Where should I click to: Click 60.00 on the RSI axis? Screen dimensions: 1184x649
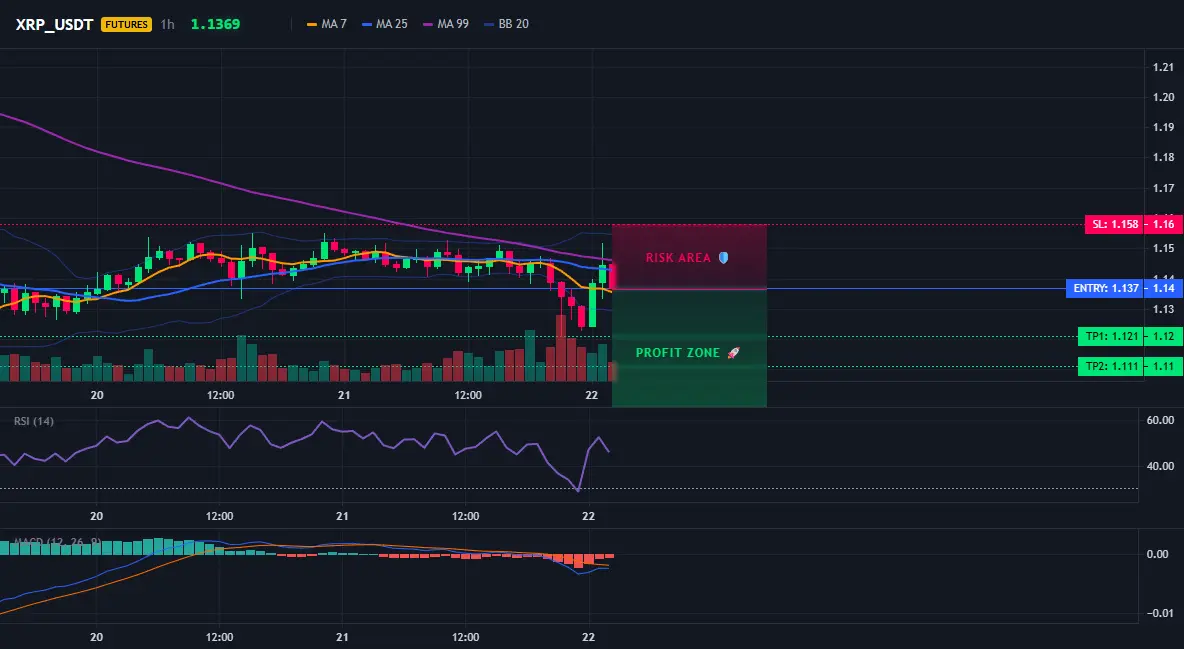click(x=1161, y=420)
